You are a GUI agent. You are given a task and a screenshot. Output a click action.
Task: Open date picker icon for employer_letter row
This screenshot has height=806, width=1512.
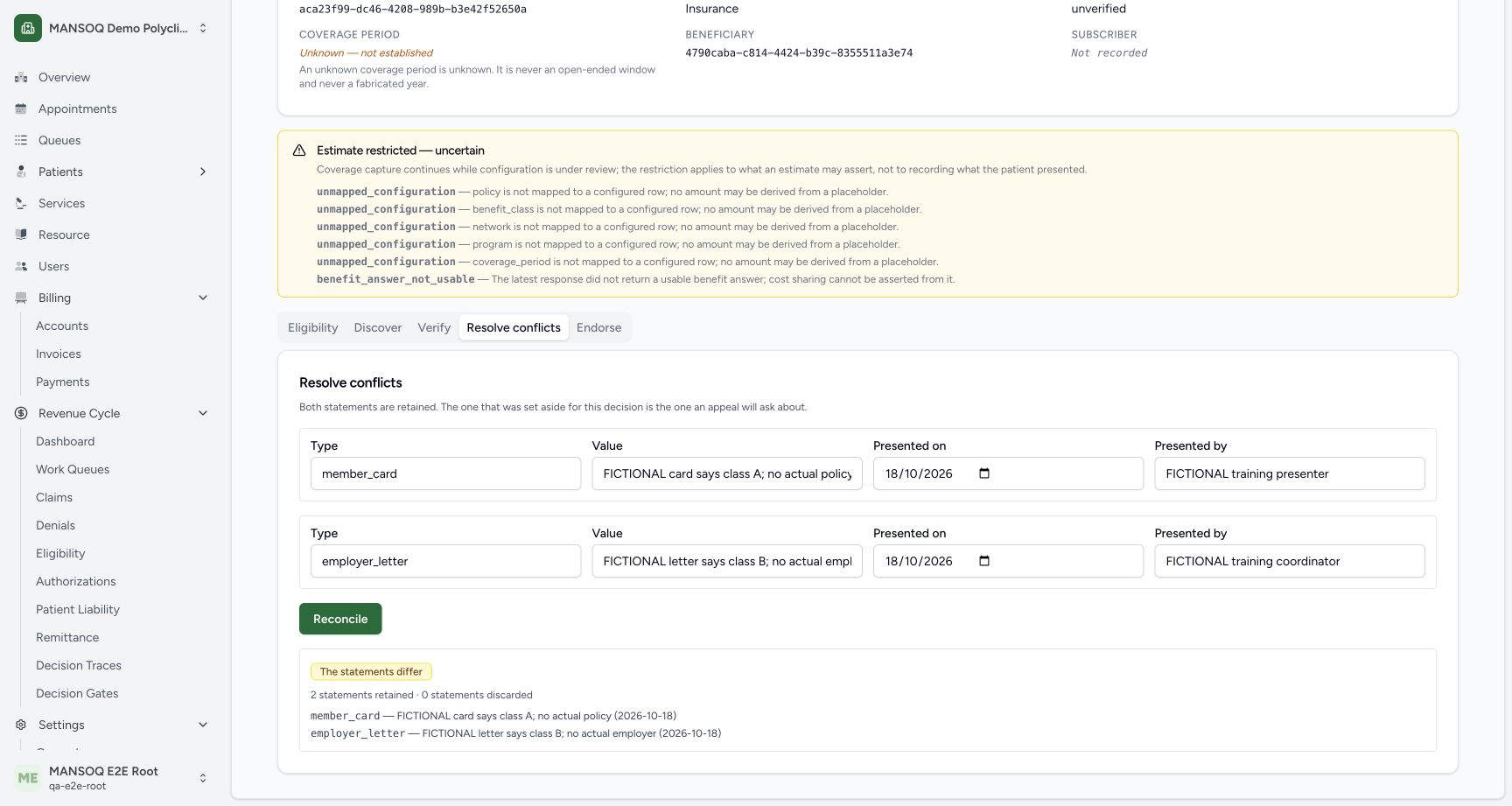984,561
